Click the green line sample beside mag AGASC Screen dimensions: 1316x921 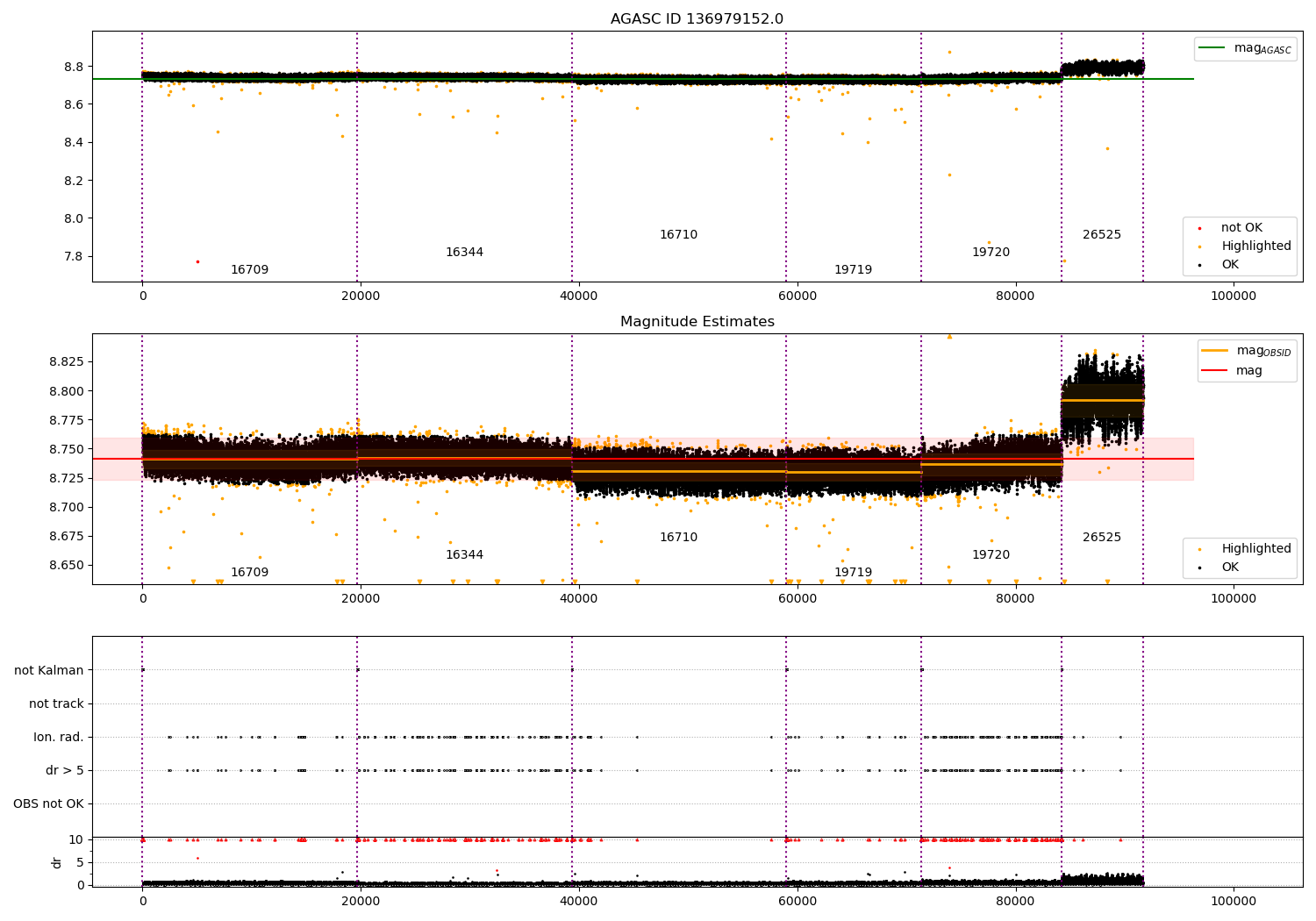(1213, 48)
